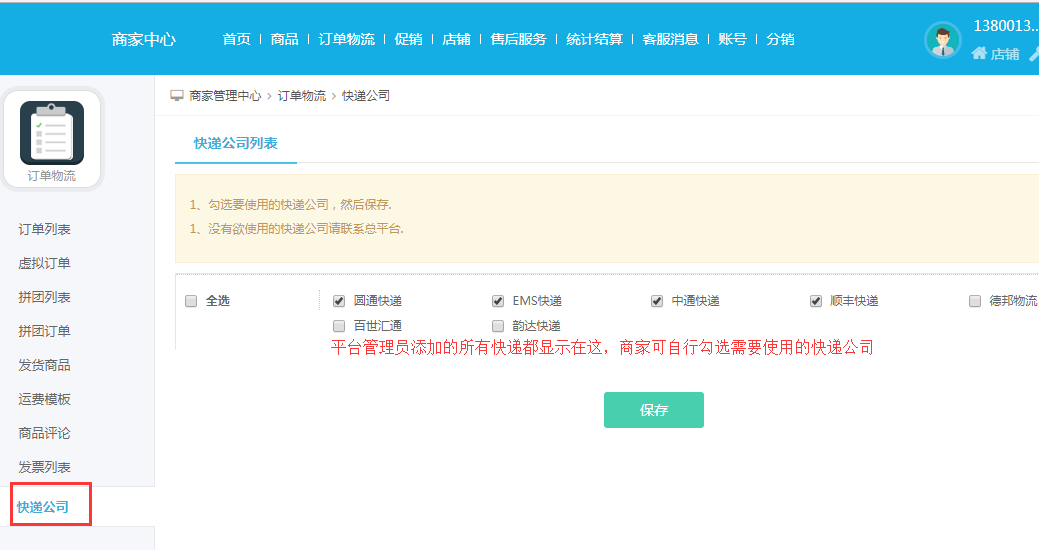Open the 促销 menu in top navigation
Viewport: 1039px width, 550px height.
pos(409,40)
